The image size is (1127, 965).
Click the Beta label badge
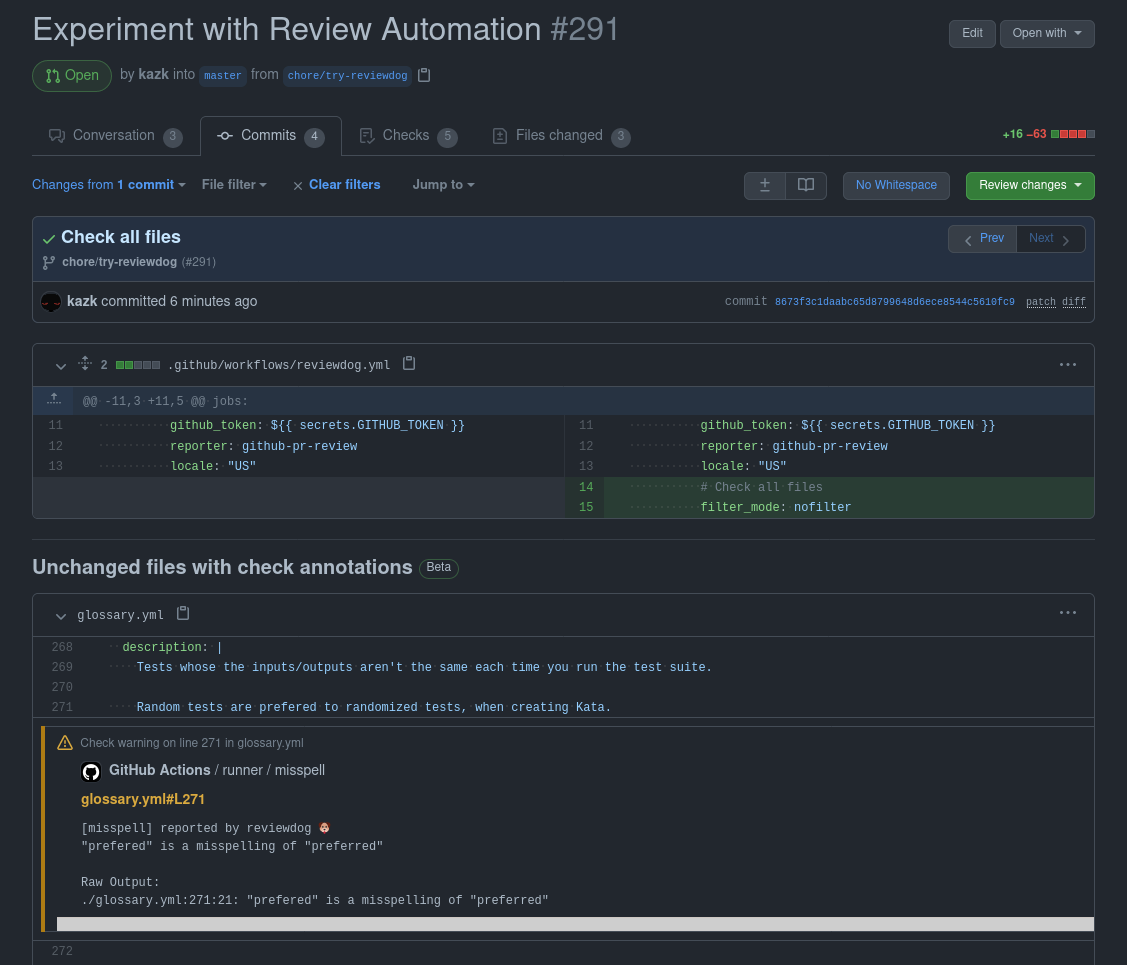(438, 568)
